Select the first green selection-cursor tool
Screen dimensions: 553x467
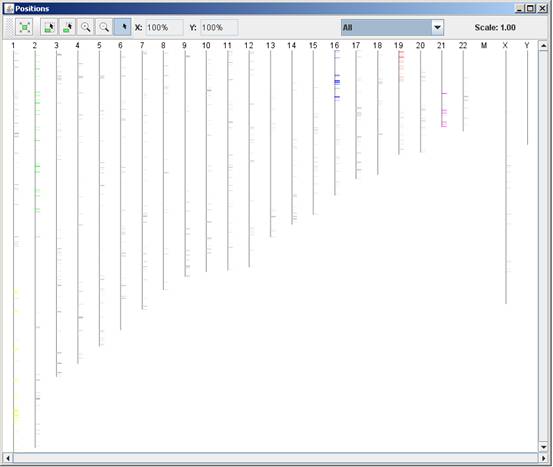point(49,28)
